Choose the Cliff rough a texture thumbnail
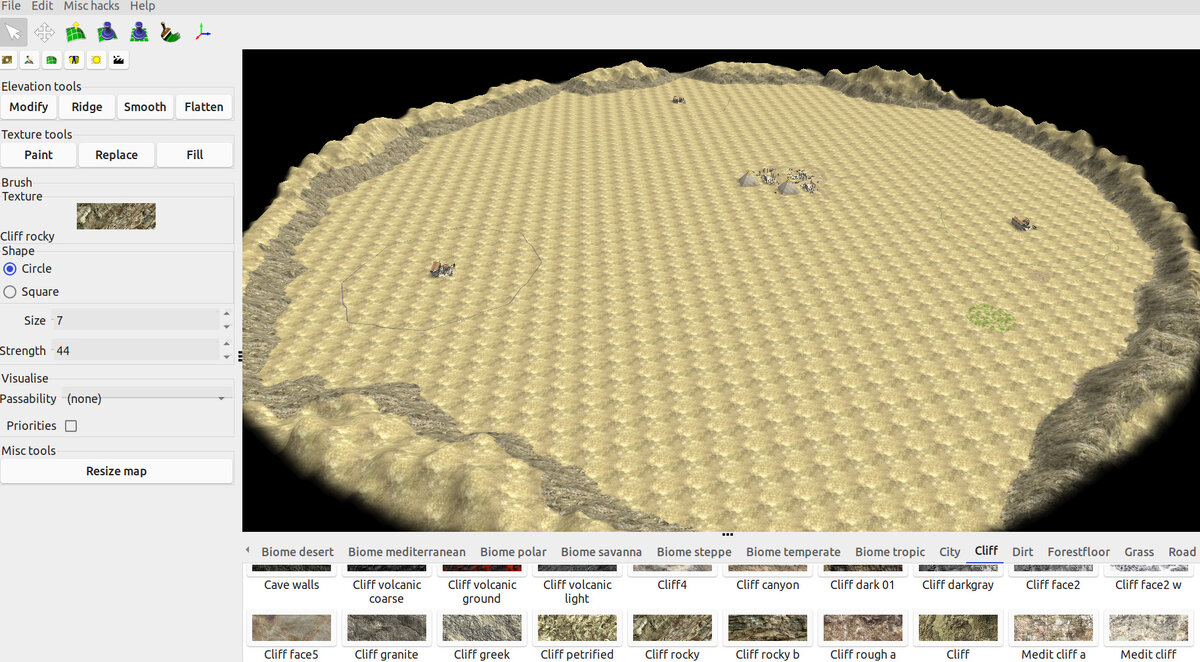 pos(863,628)
